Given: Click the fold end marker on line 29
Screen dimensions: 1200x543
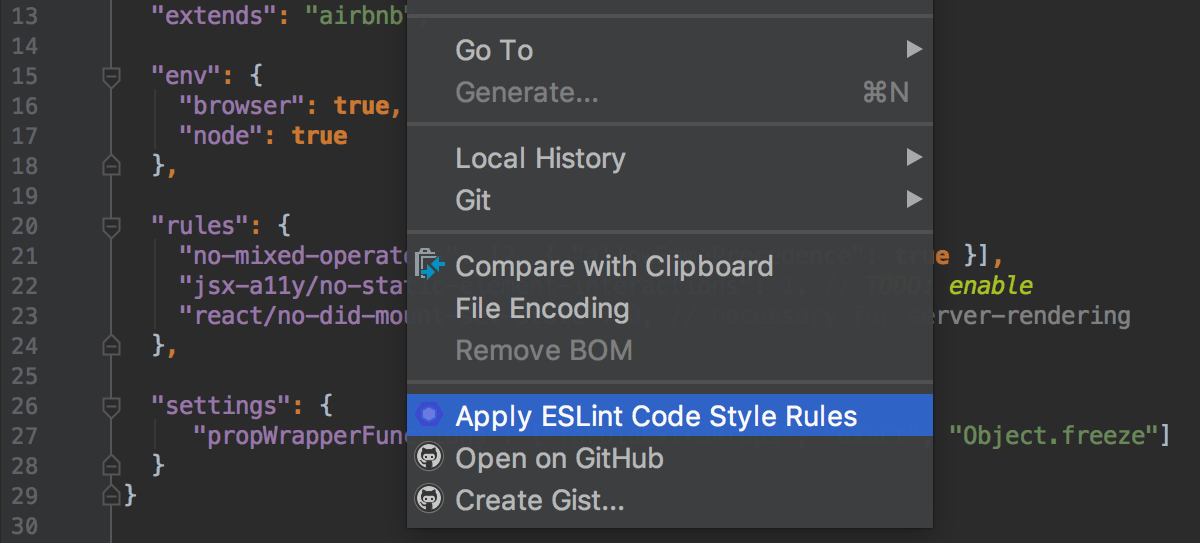Looking at the screenshot, I should 112,494.
